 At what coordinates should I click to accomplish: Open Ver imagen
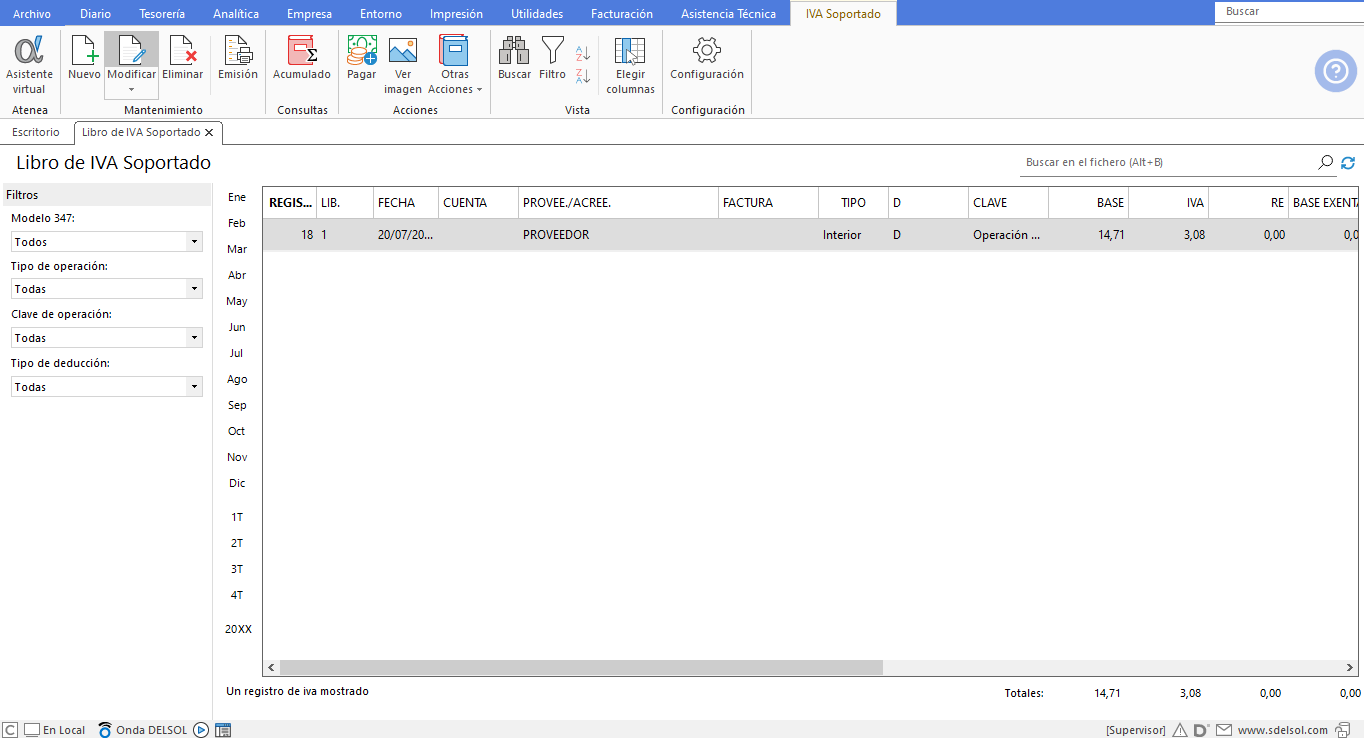click(403, 65)
